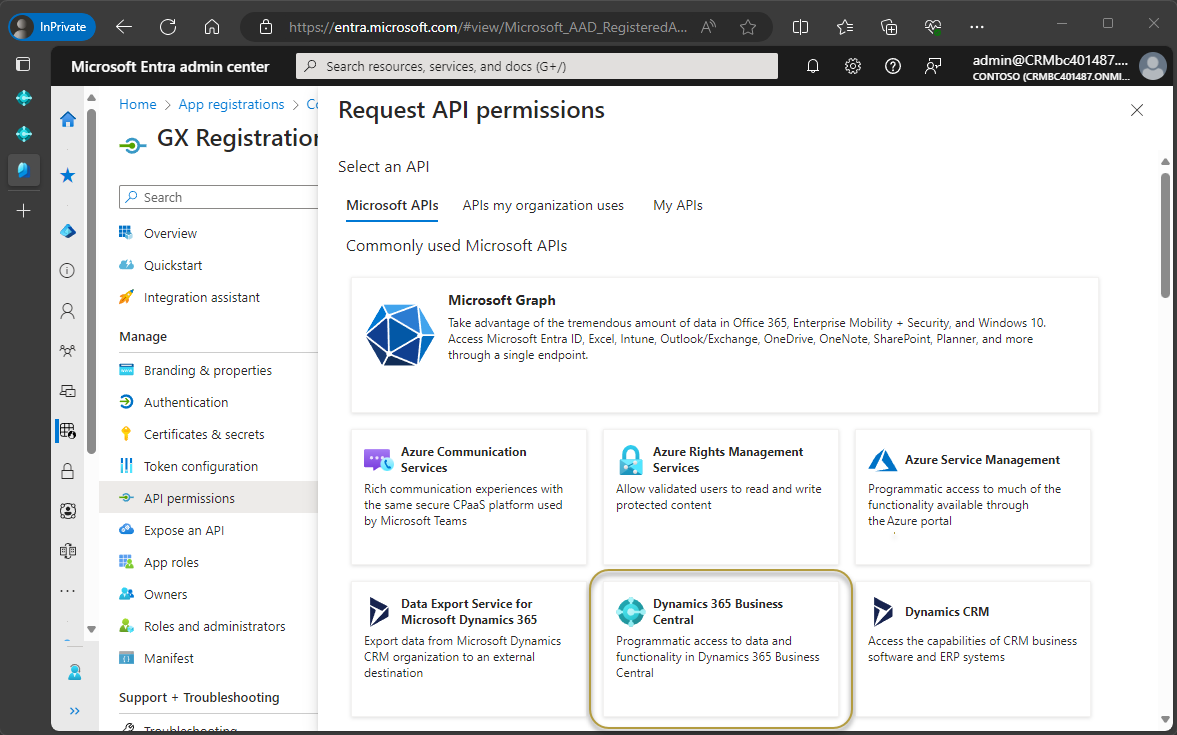This screenshot has height=735, width=1177.
Task: Click the notifications bell in the top bar
Action: coord(812,66)
